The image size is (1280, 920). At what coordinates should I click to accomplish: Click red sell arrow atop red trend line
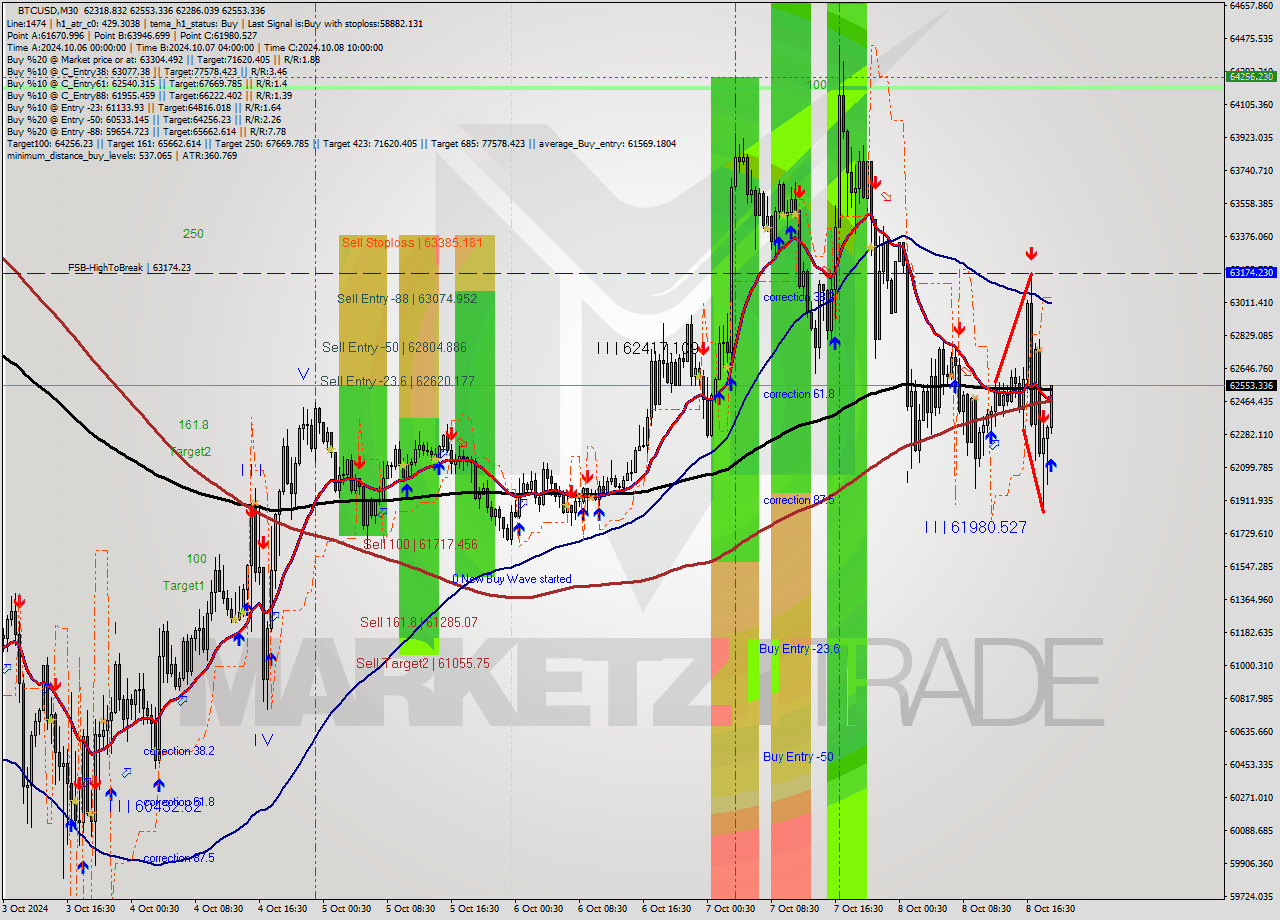point(1031,254)
